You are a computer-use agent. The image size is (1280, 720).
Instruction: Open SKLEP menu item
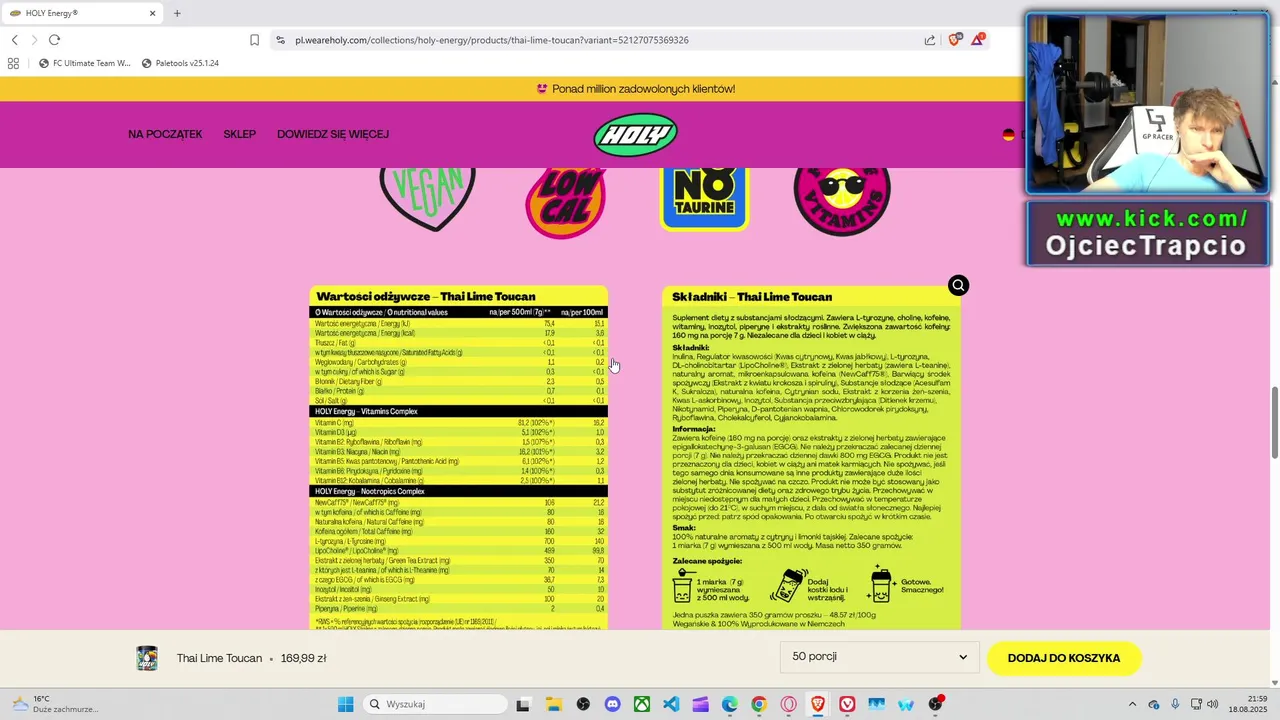(x=240, y=134)
